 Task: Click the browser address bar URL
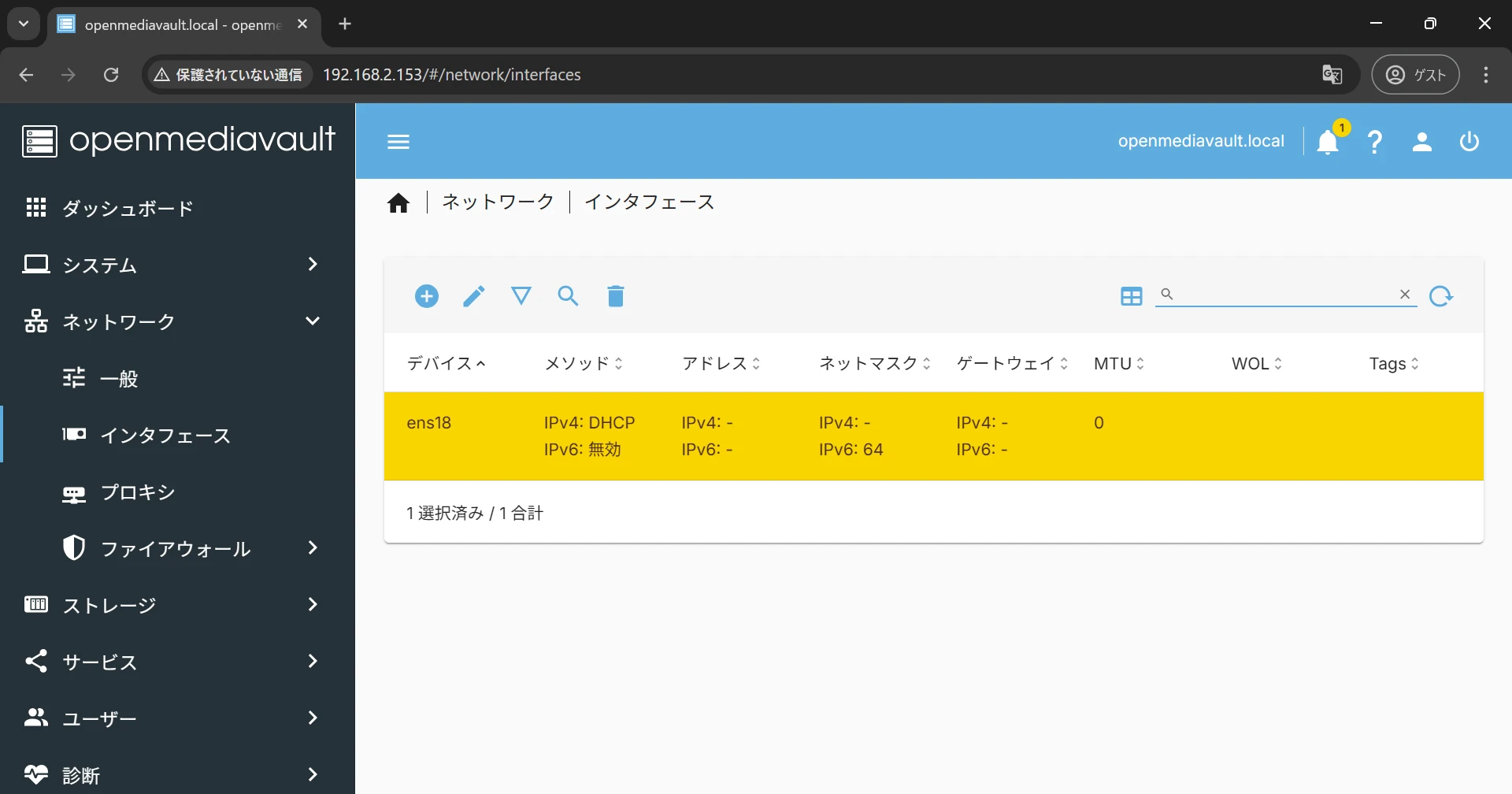452,75
